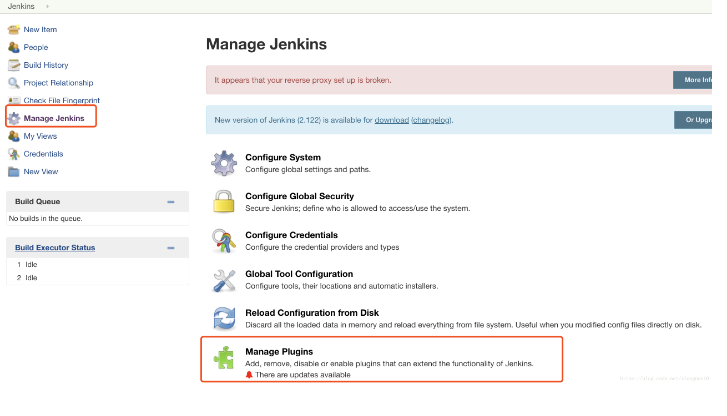The height and width of the screenshot is (416, 727).
Task: Click the Build Queue panel title
Action: pos(38,202)
